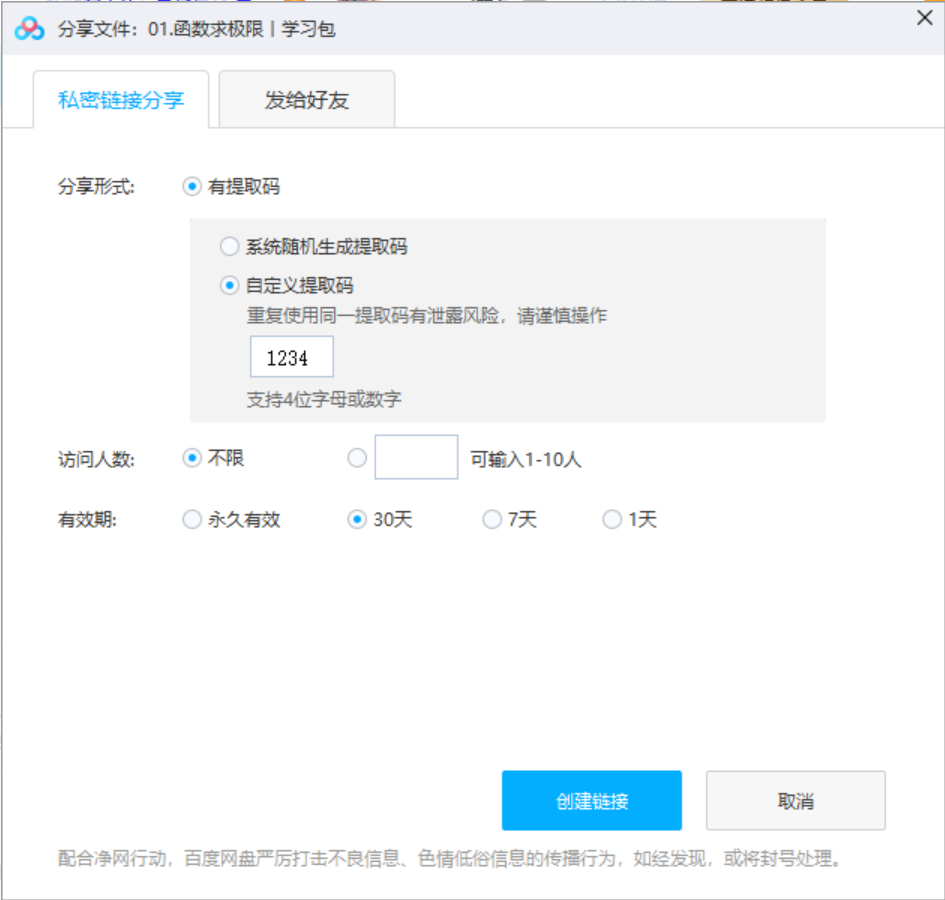The image size is (945, 900).
Task: Set validity to 7天
Action: (x=492, y=519)
